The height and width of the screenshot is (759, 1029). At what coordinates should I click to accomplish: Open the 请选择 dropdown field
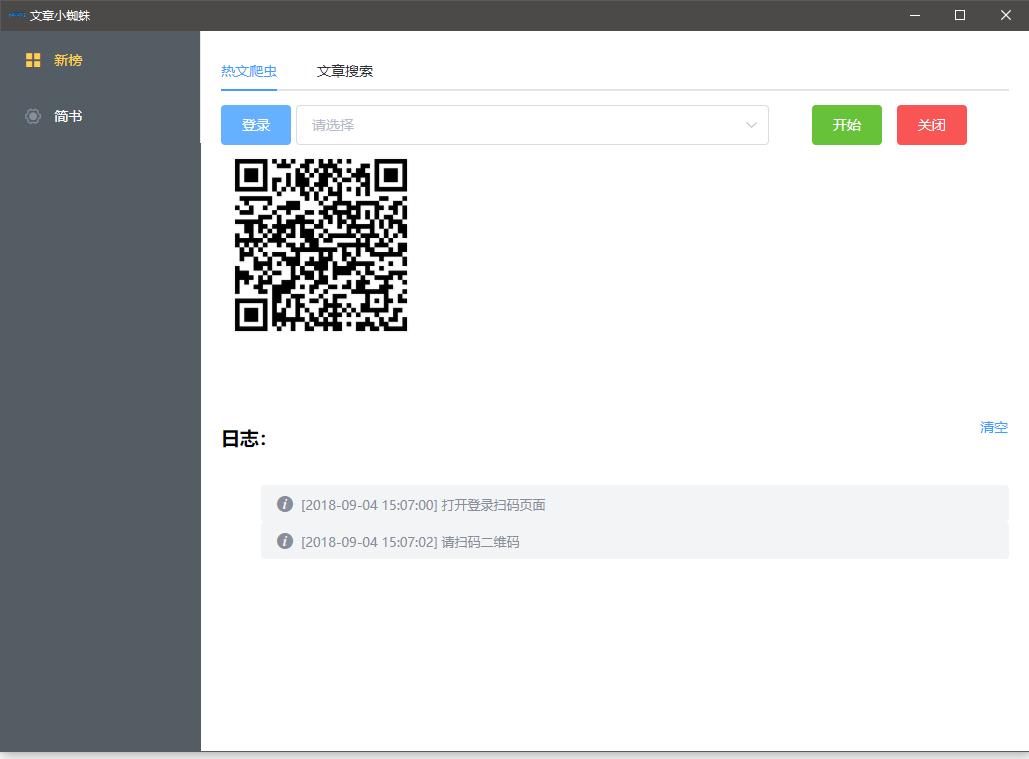[532, 125]
